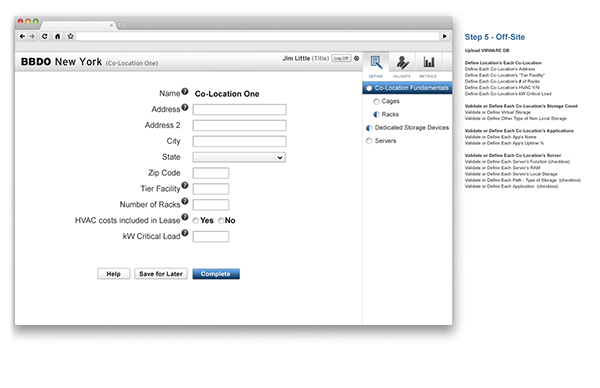The image size is (600, 388).
Task: Click the Step 5 - Off-Site heading
Action: (495, 37)
